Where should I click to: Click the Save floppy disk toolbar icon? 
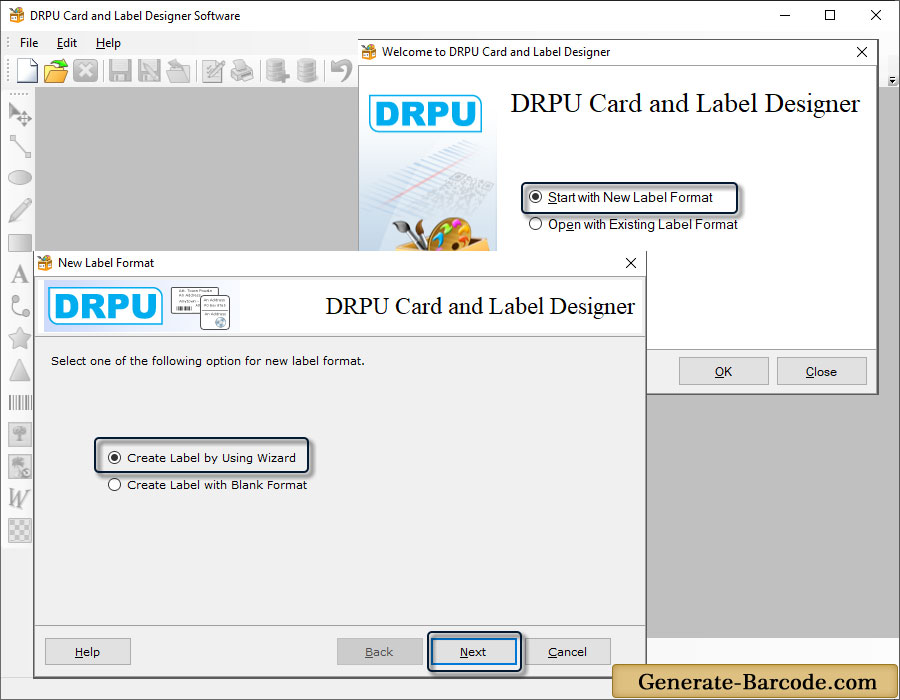click(120, 71)
